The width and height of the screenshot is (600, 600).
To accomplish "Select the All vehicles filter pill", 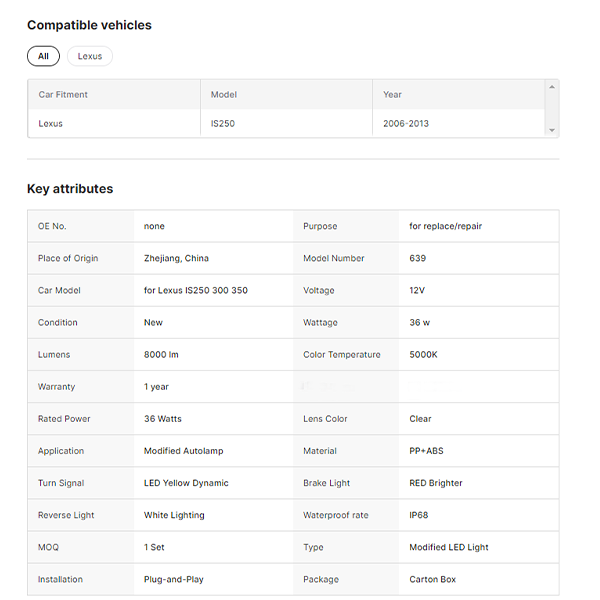I will pos(43,56).
